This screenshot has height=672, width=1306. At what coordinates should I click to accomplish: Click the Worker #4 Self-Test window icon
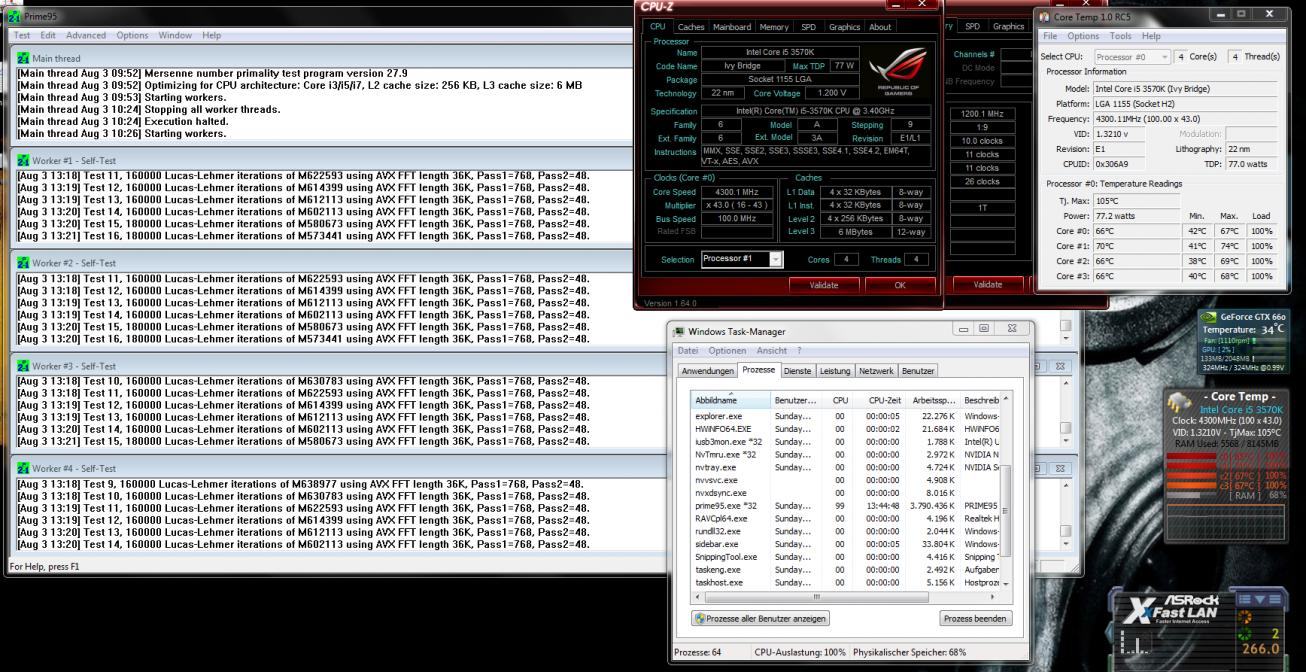[x=24, y=468]
